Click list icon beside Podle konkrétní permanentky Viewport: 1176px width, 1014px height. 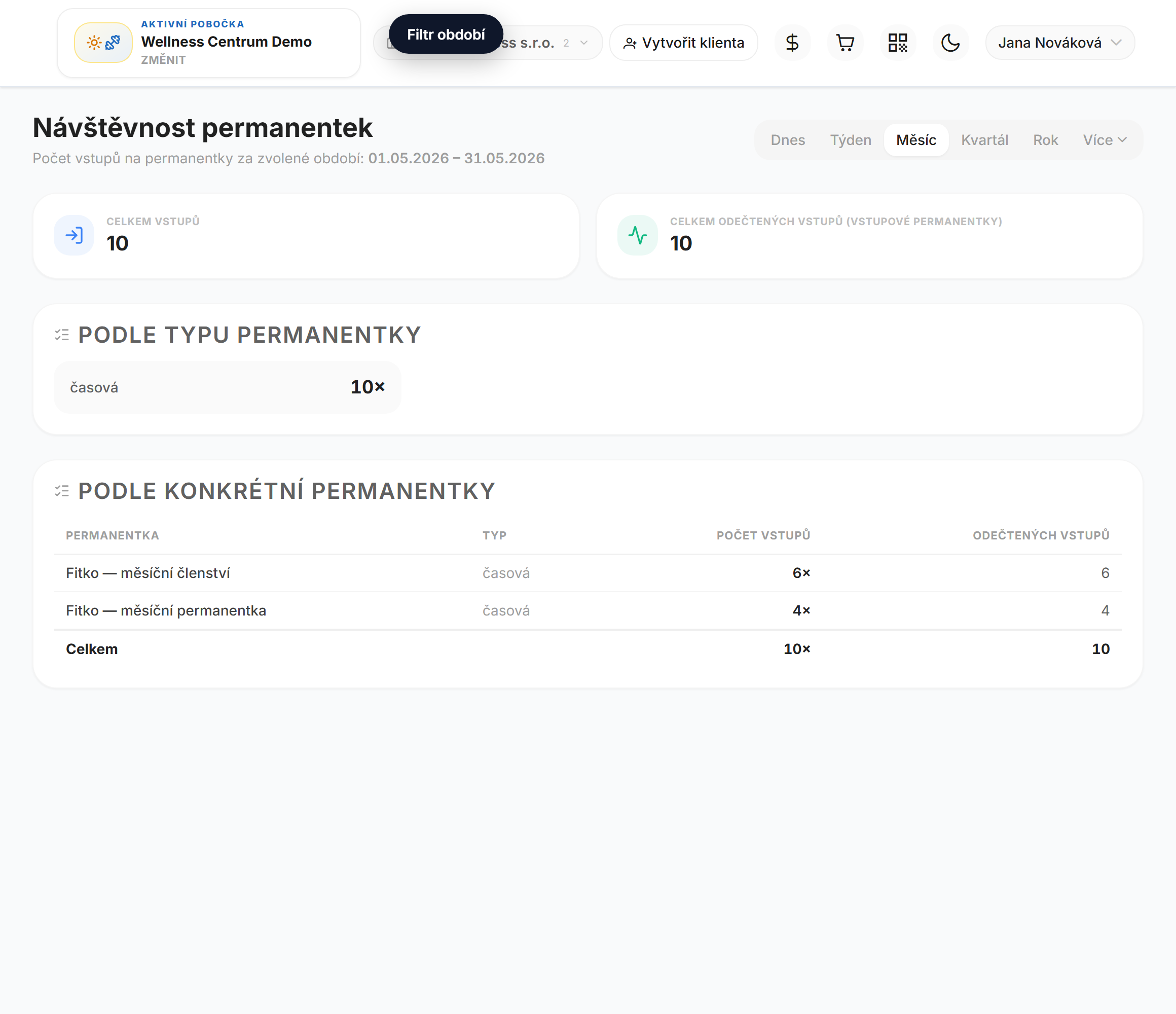coord(62,491)
